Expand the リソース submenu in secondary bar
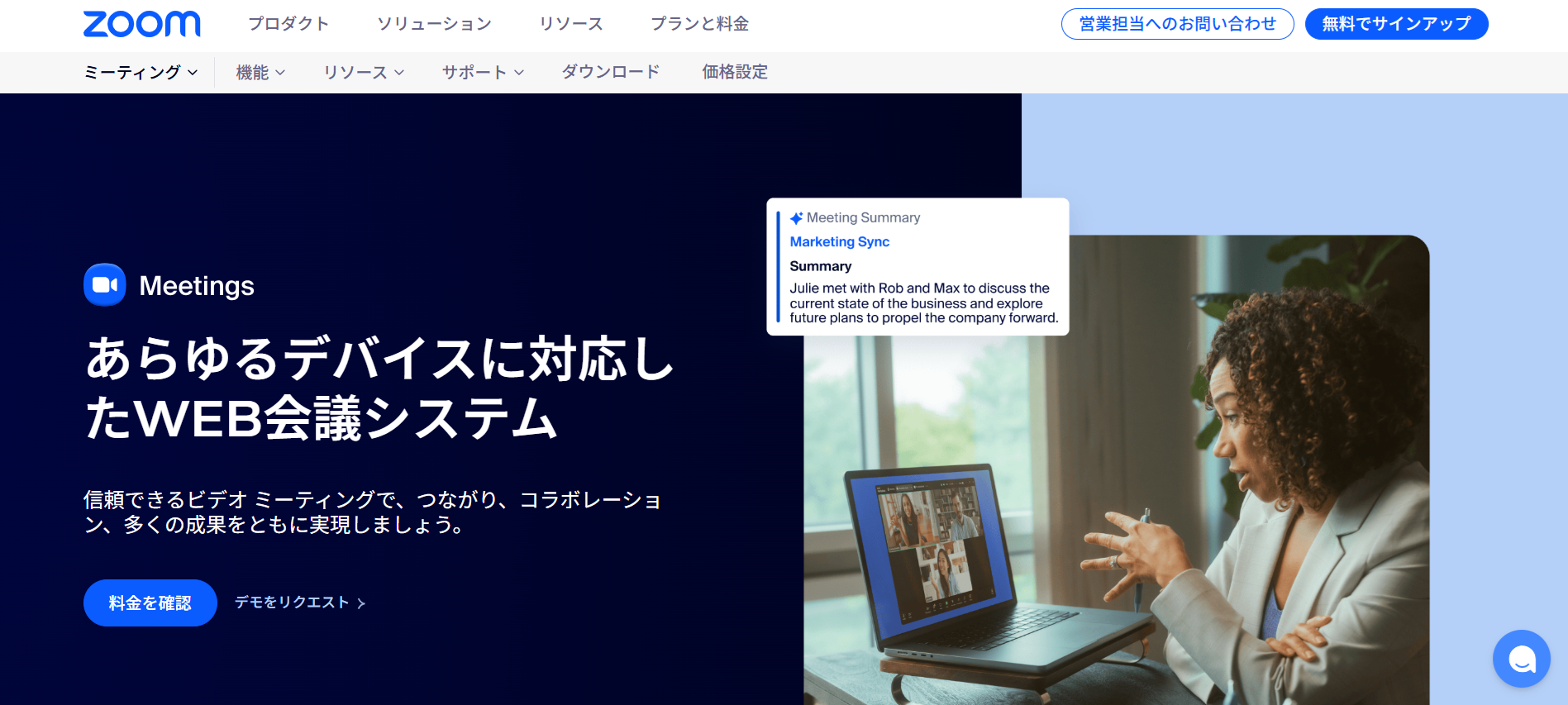 click(x=364, y=73)
